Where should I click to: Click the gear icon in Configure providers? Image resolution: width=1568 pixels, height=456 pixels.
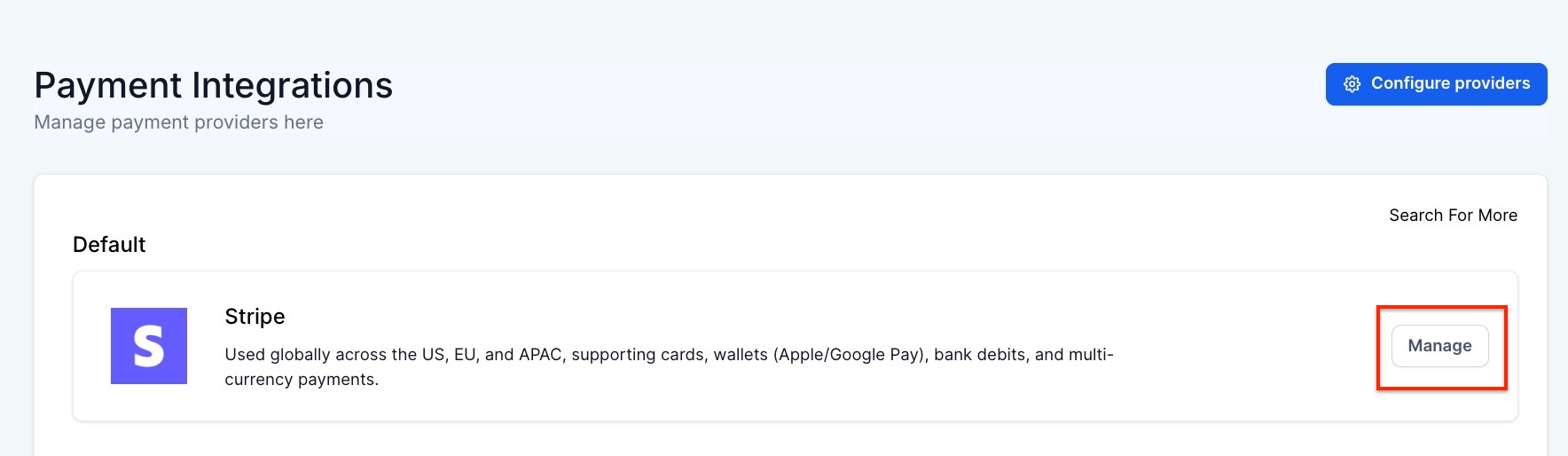tap(1352, 84)
